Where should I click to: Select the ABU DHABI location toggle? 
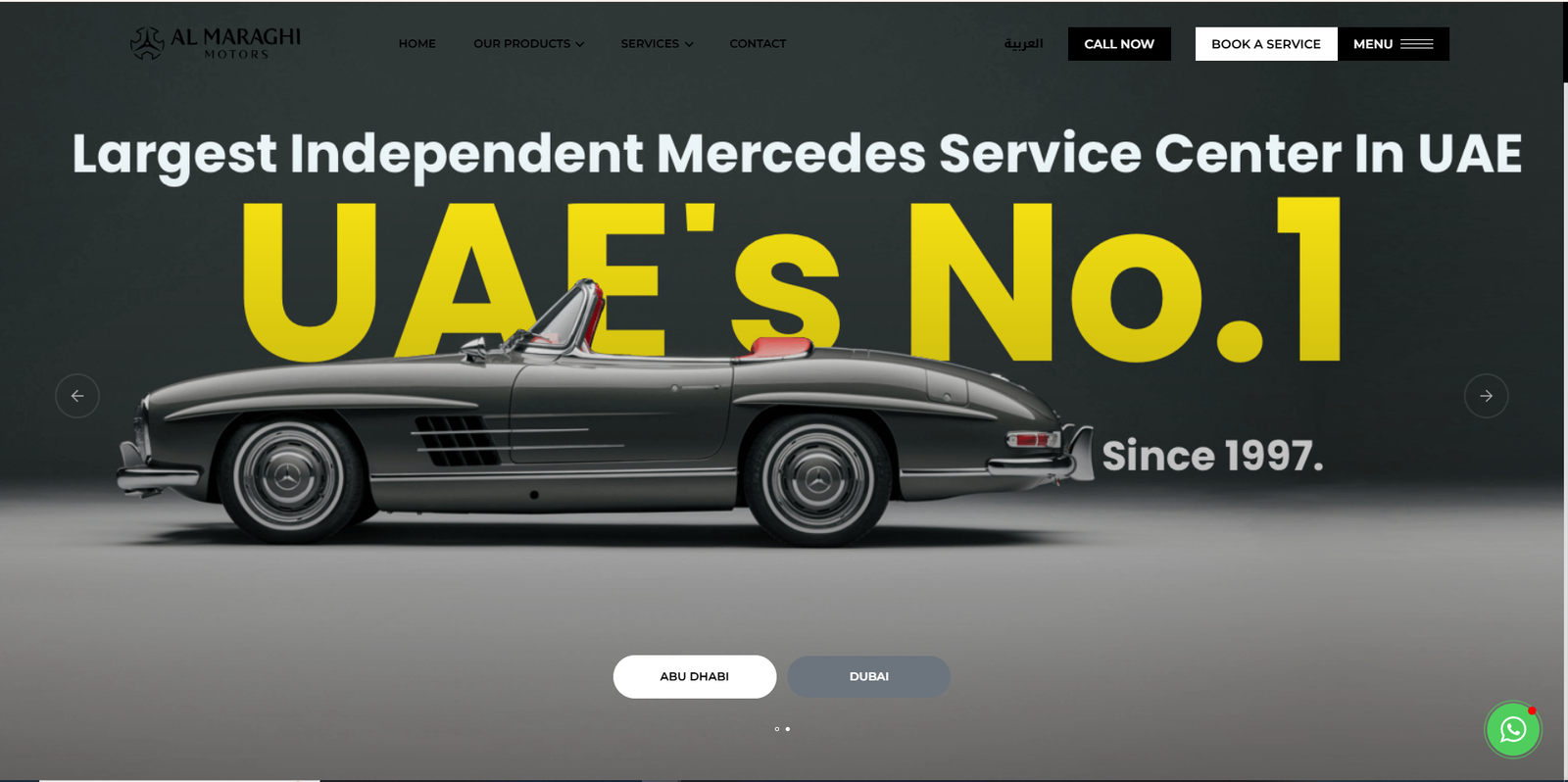(695, 677)
